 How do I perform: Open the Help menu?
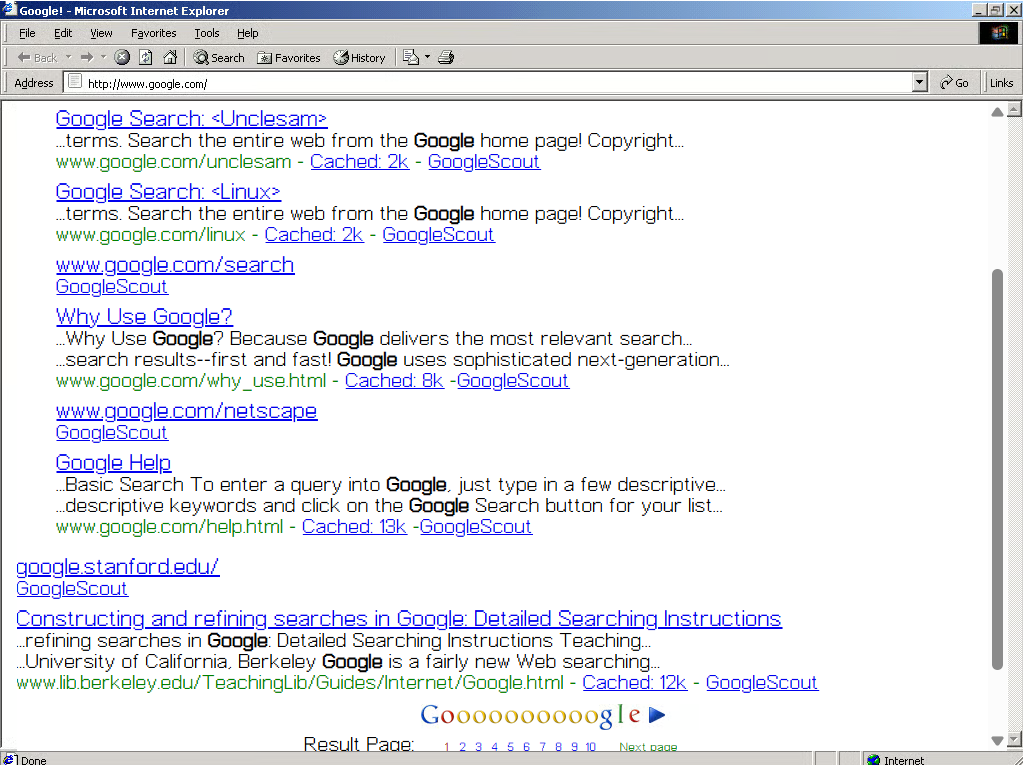coord(247,33)
